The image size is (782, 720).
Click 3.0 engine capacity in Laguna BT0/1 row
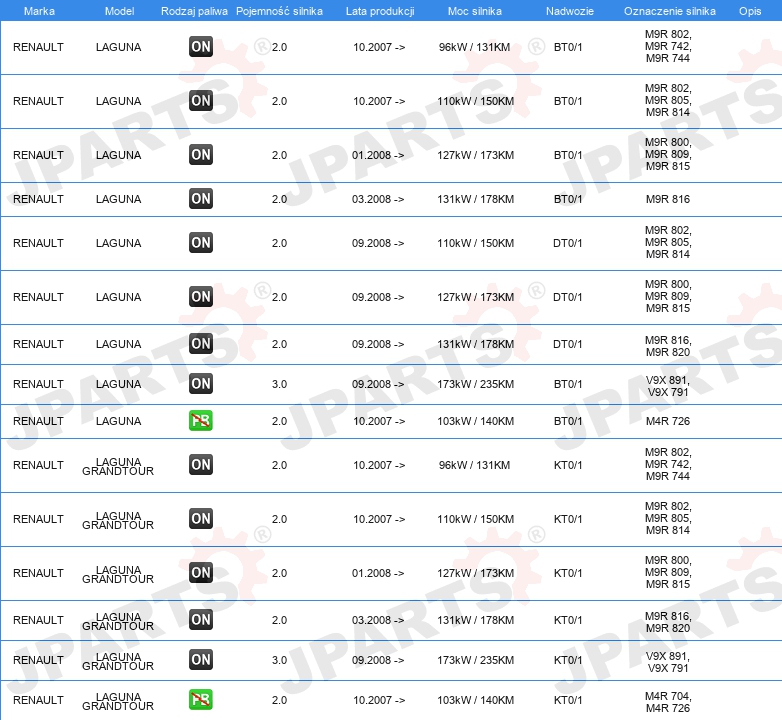pyautogui.click(x=279, y=384)
